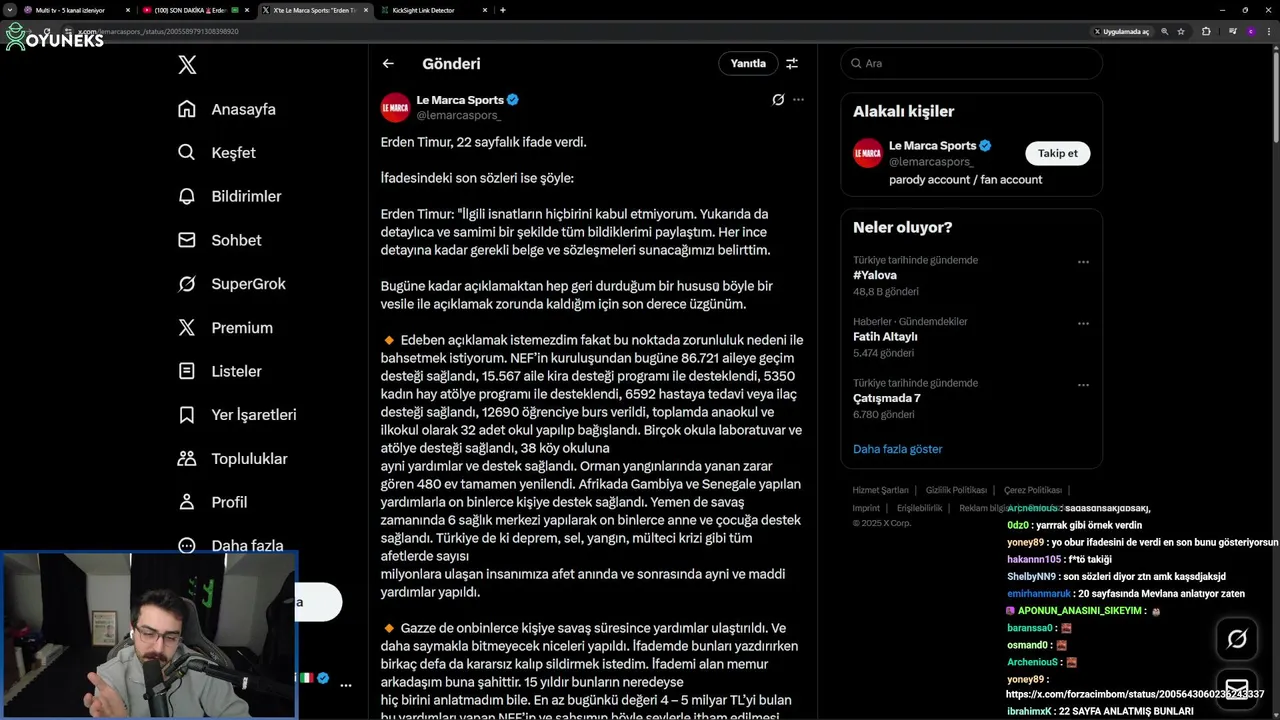The height and width of the screenshot is (720, 1280).
Task: Open Sohbet messages
Action: pos(219,240)
